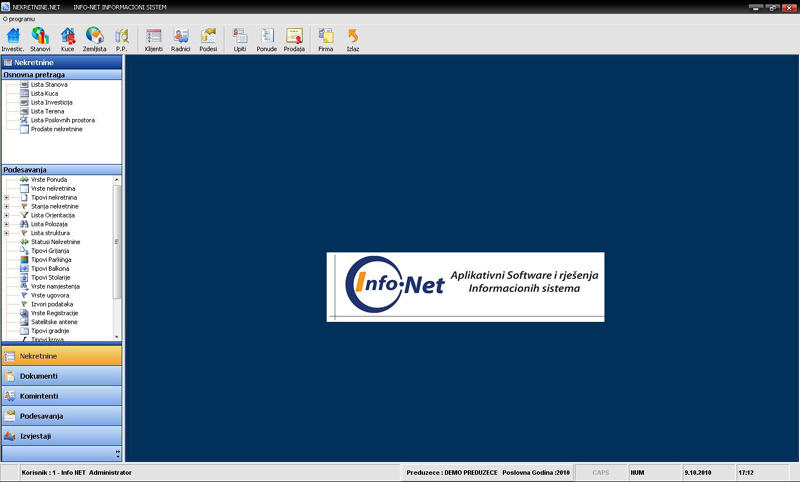
Task: Click the CAPS indicator in status bar
Action: tap(601, 473)
